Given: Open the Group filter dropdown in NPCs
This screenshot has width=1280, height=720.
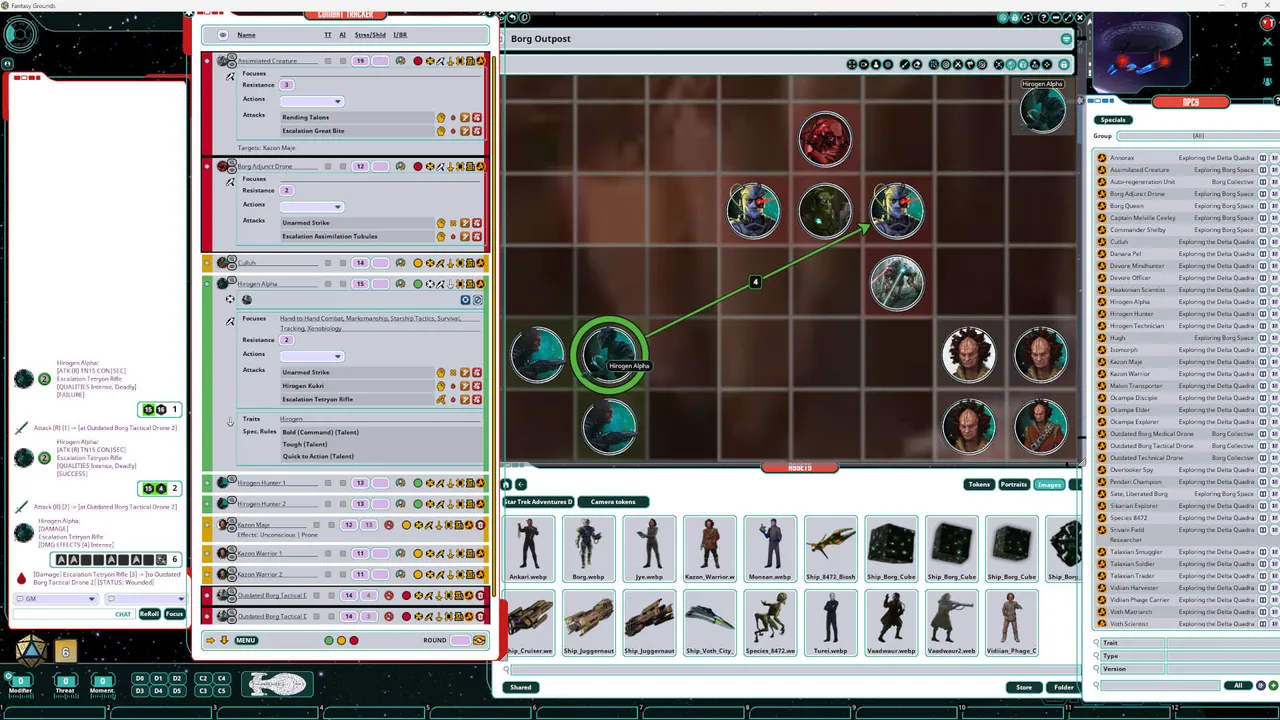Looking at the screenshot, I should [1198, 136].
